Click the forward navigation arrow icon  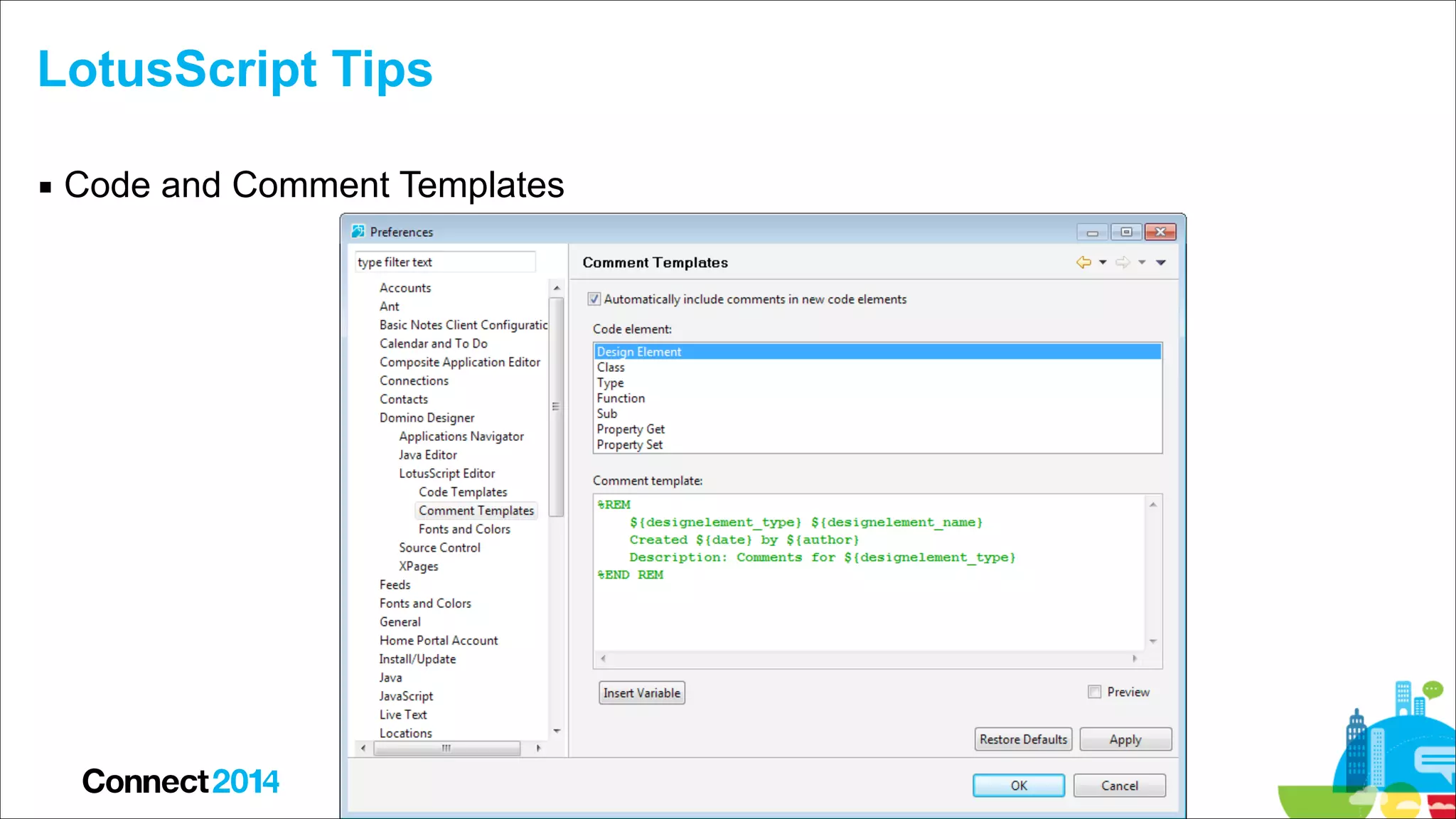pyautogui.click(x=1123, y=262)
